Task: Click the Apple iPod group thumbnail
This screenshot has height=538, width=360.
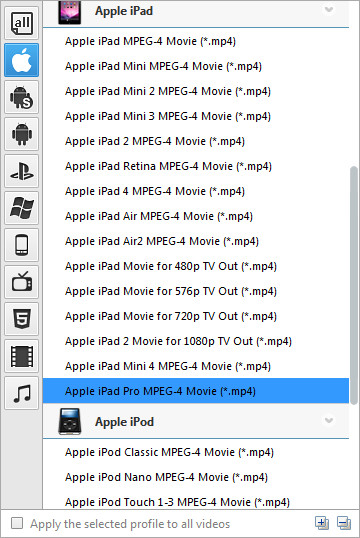Action: [x=70, y=421]
